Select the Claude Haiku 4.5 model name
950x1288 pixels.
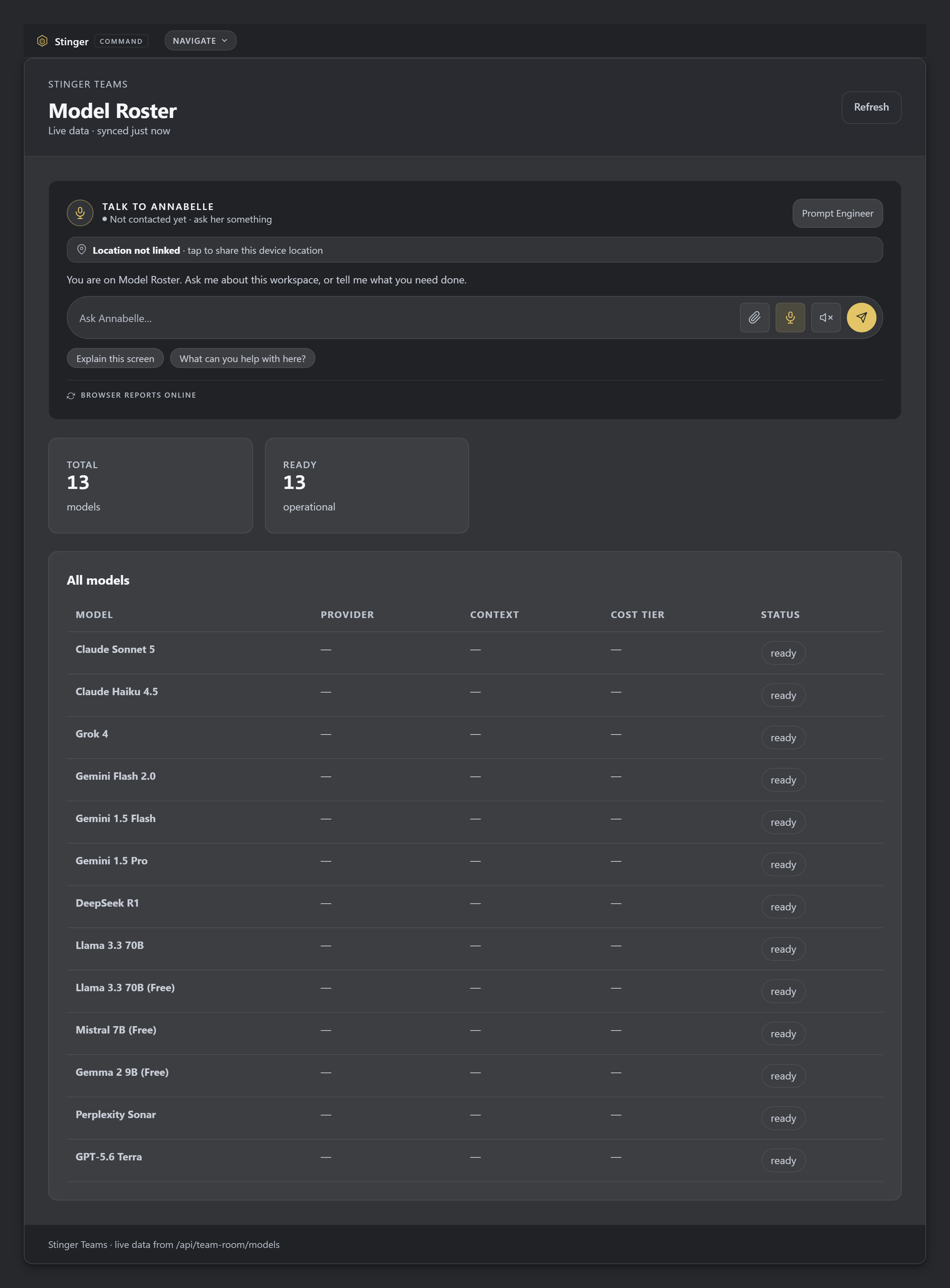(x=117, y=692)
